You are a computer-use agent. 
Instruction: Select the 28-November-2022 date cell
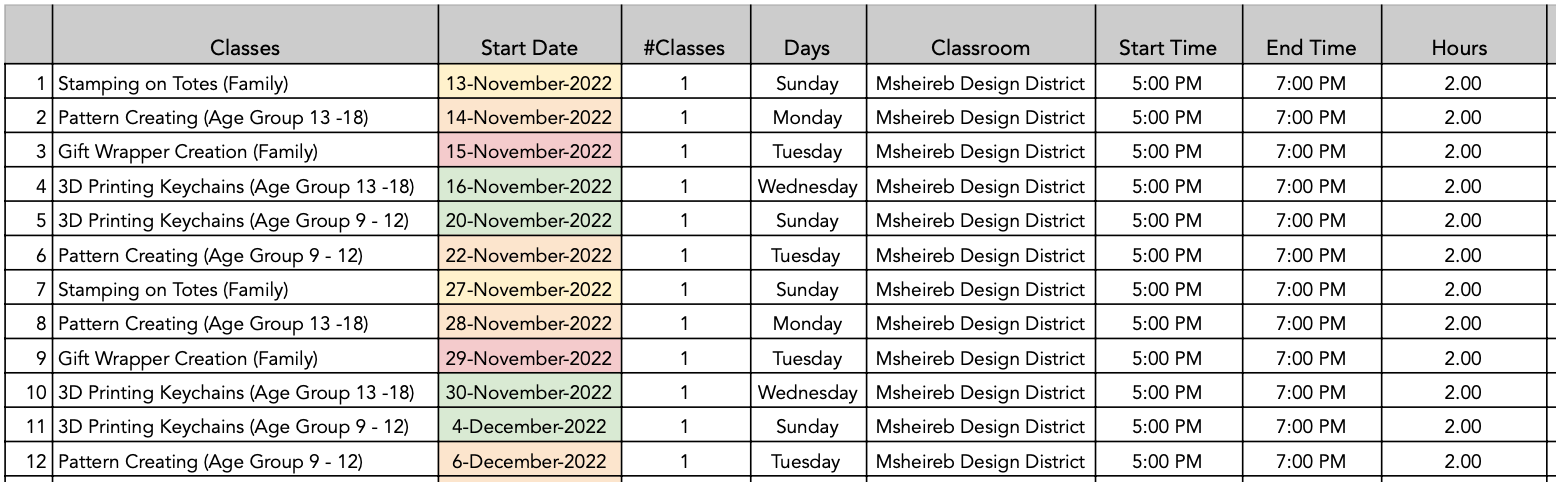(x=529, y=324)
